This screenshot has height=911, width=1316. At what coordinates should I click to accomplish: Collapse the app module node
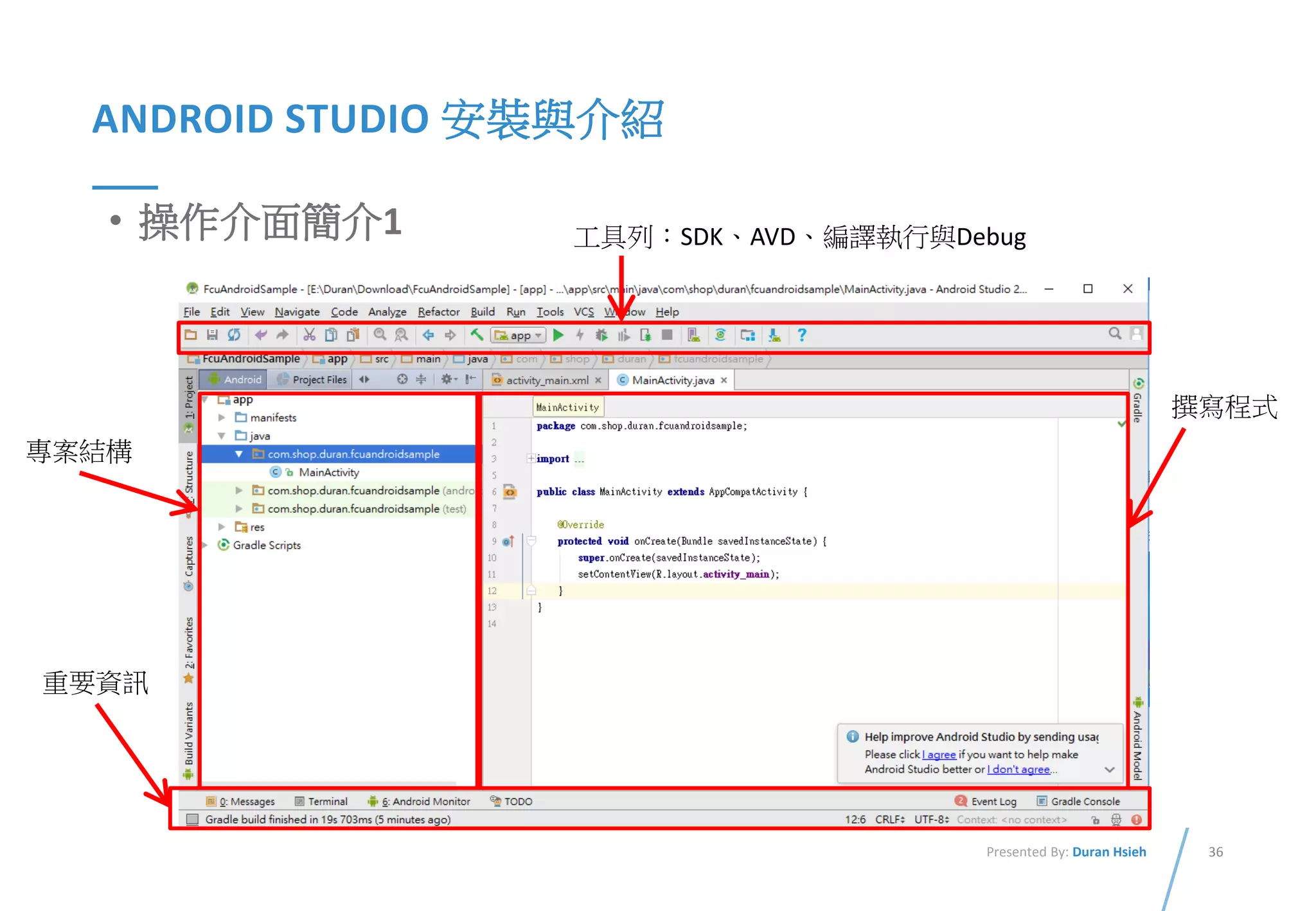point(205,400)
